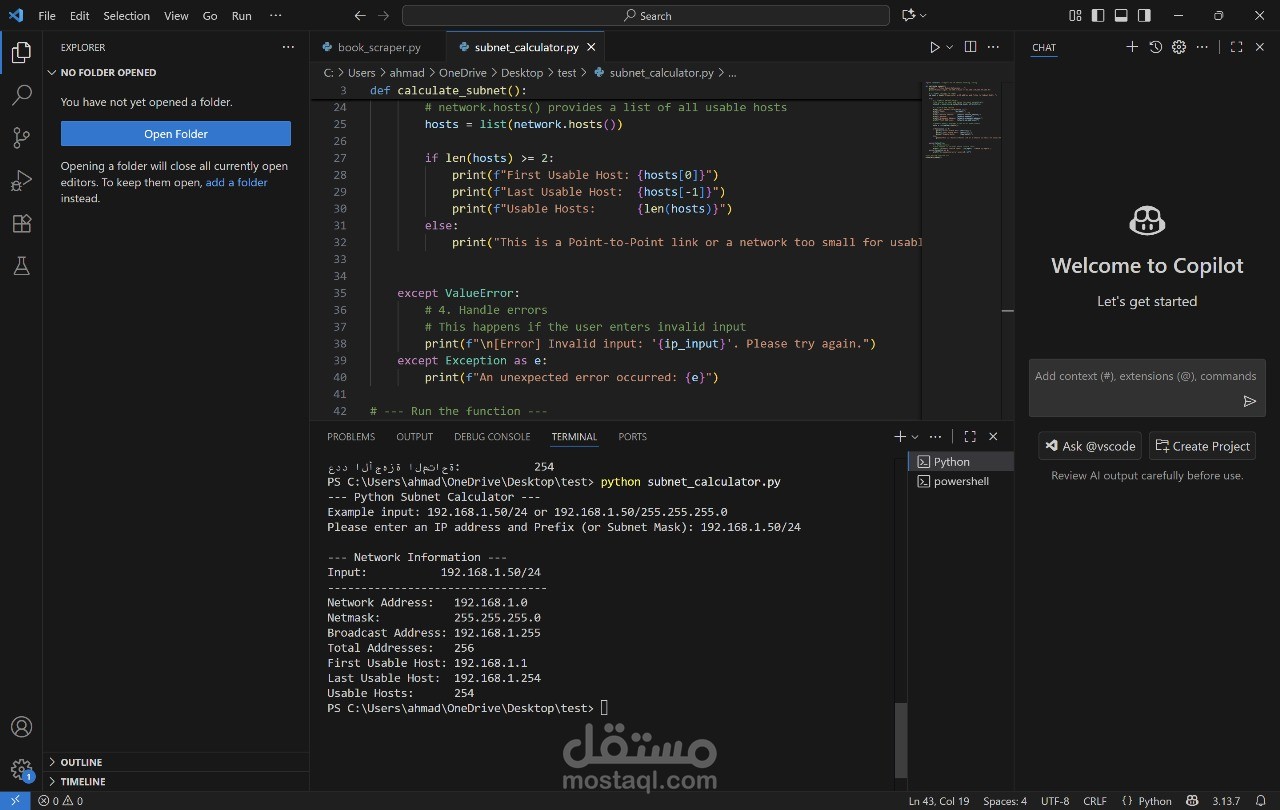Expand the Timeline section

click(x=176, y=781)
